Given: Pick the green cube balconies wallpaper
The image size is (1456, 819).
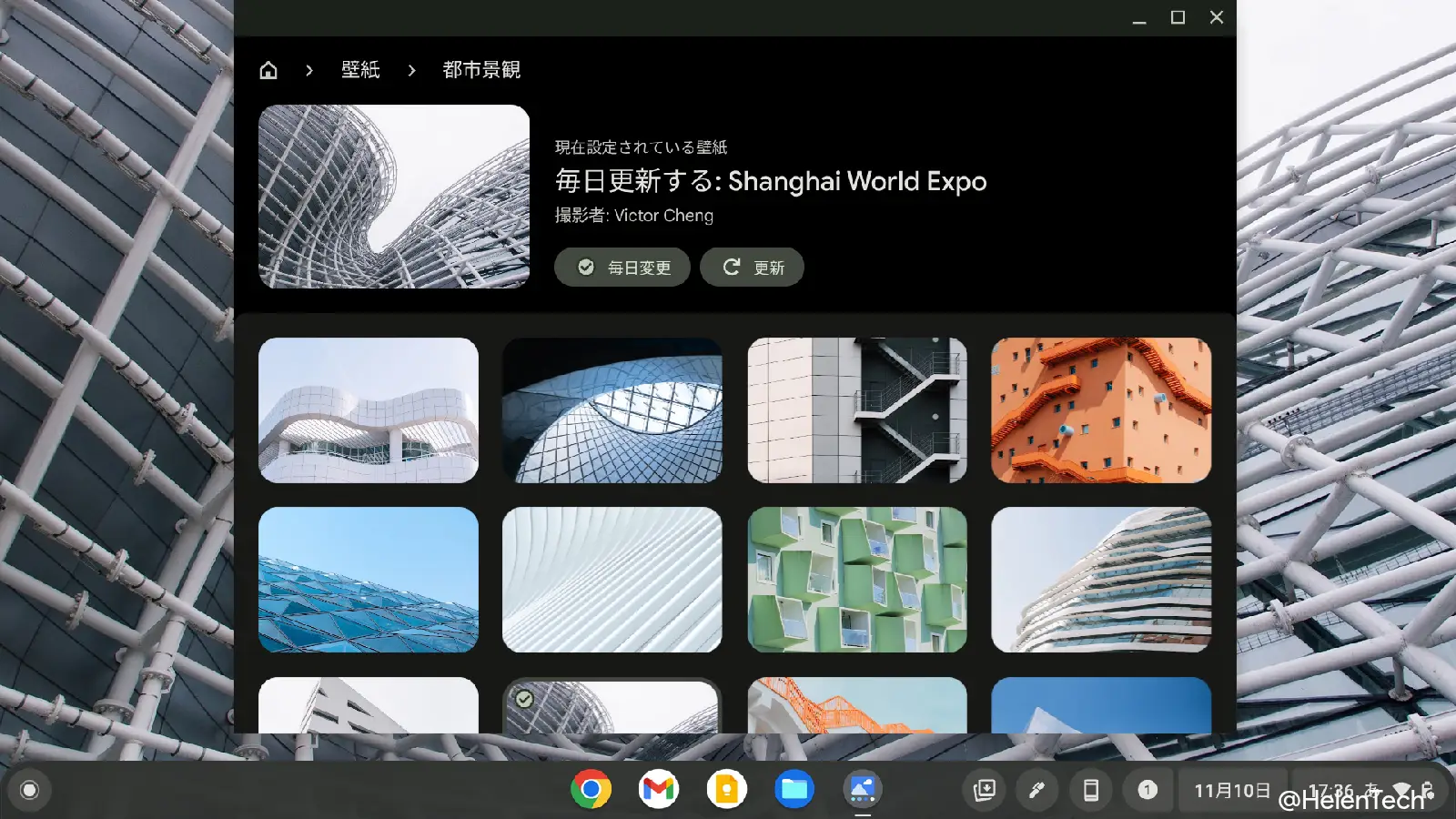Looking at the screenshot, I should pyautogui.click(x=857, y=580).
